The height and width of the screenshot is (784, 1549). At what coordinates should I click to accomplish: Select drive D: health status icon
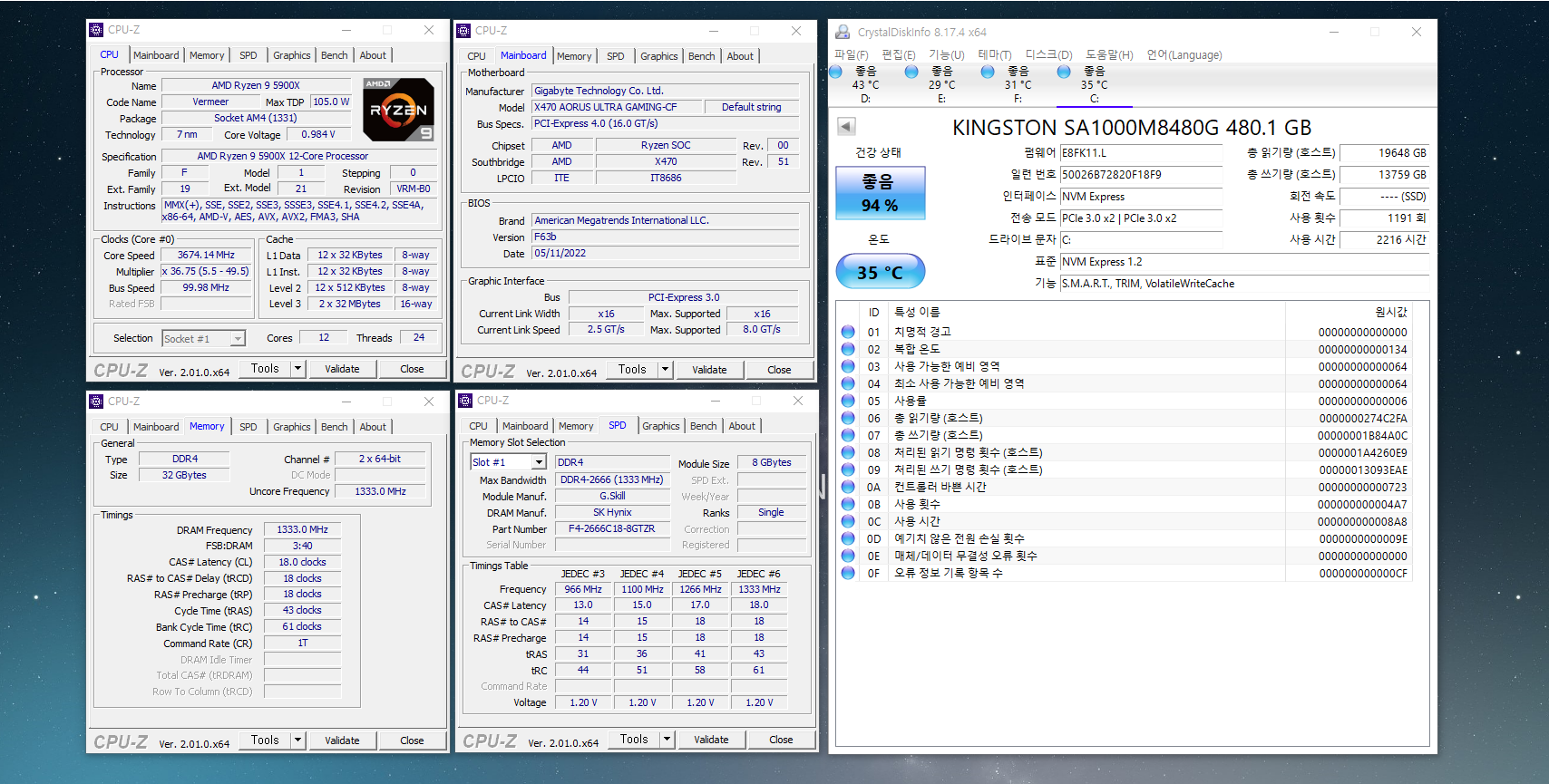click(x=836, y=71)
